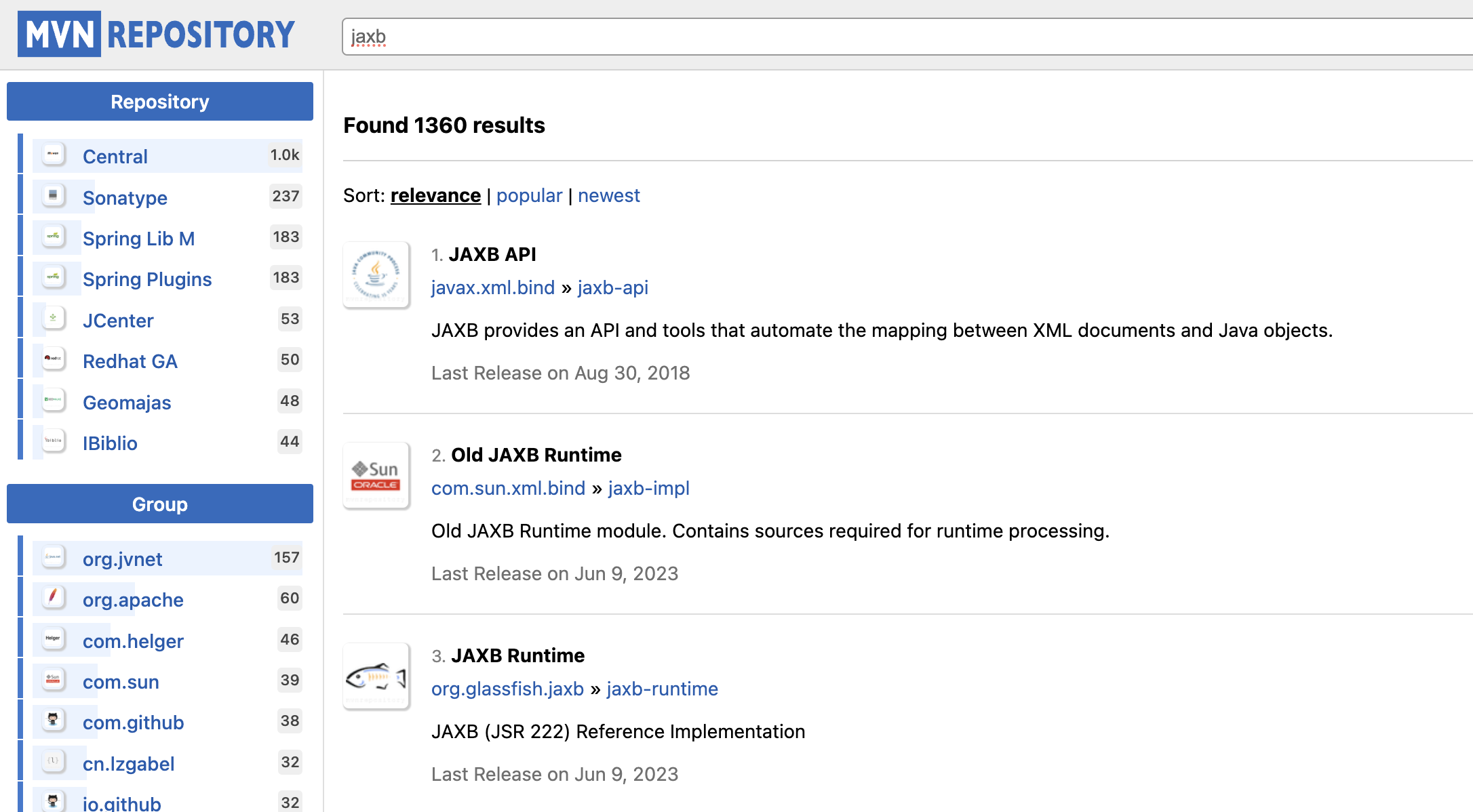Click the com.sun group icon
Viewport: 1473px width, 812px height.
tap(54, 680)
